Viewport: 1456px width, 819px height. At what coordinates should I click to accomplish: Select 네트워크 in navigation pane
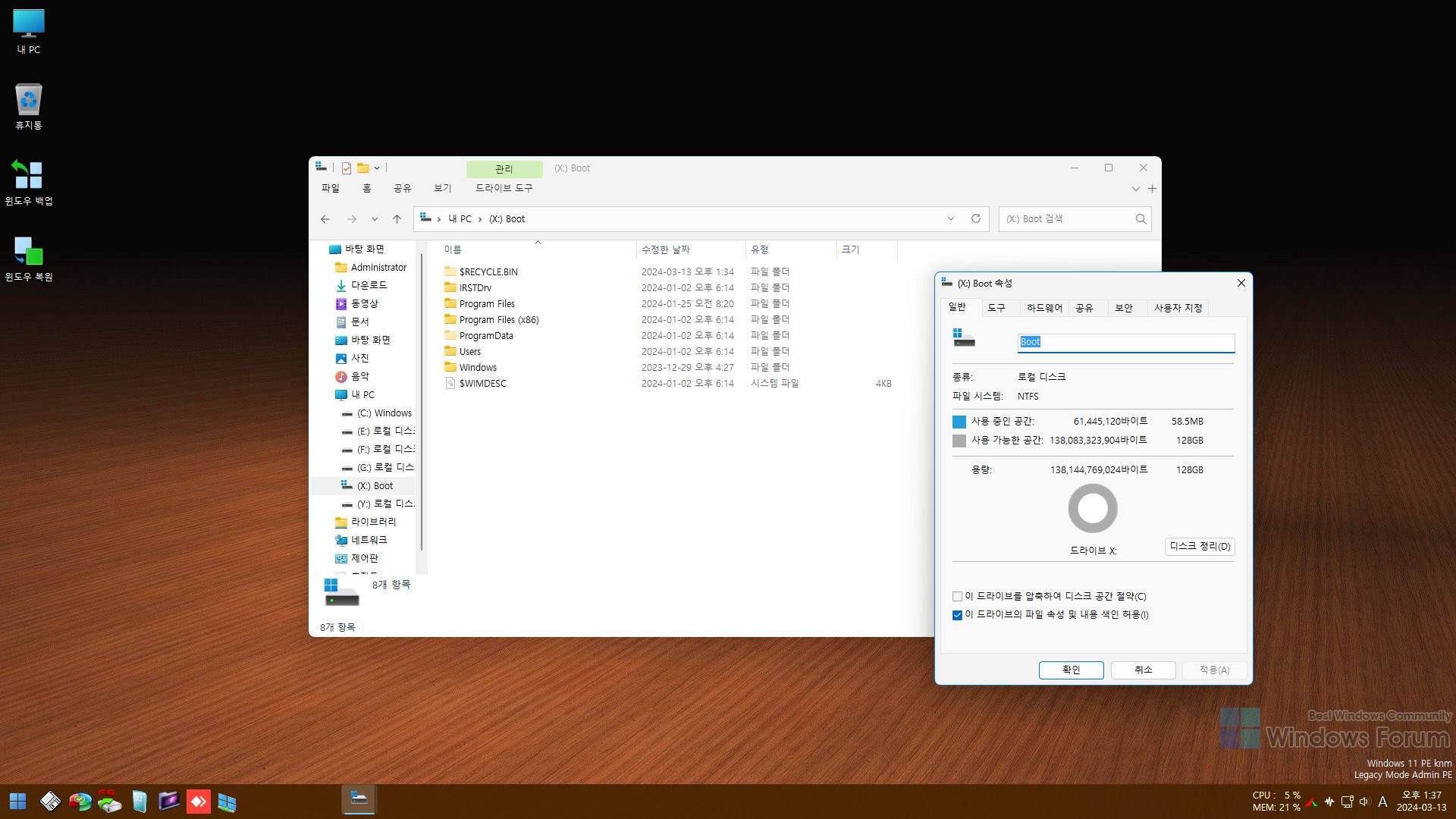coord(362,541)
